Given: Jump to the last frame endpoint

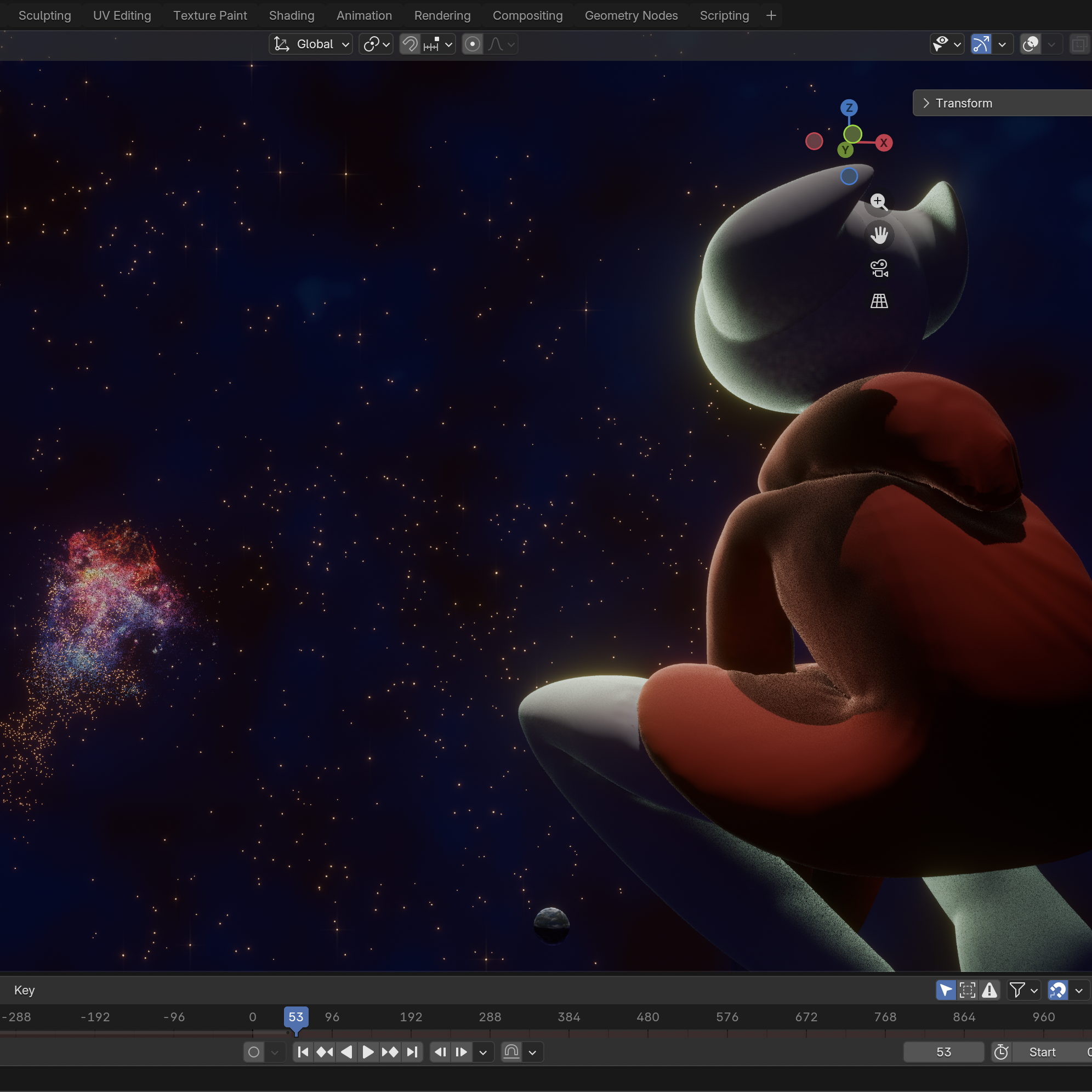Looking at the screenshot, I should click(x=412, y=1052).
